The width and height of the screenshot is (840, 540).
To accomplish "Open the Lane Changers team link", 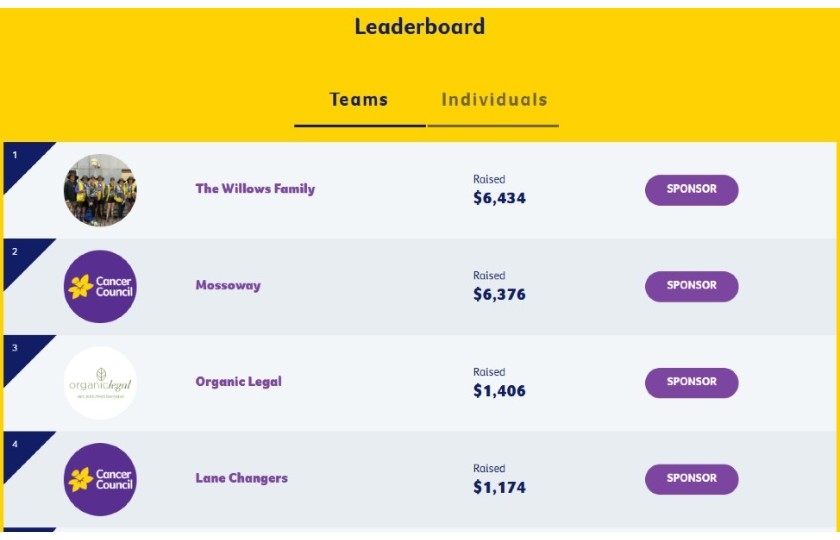I will pyautogui.click(x=242, y=478).
